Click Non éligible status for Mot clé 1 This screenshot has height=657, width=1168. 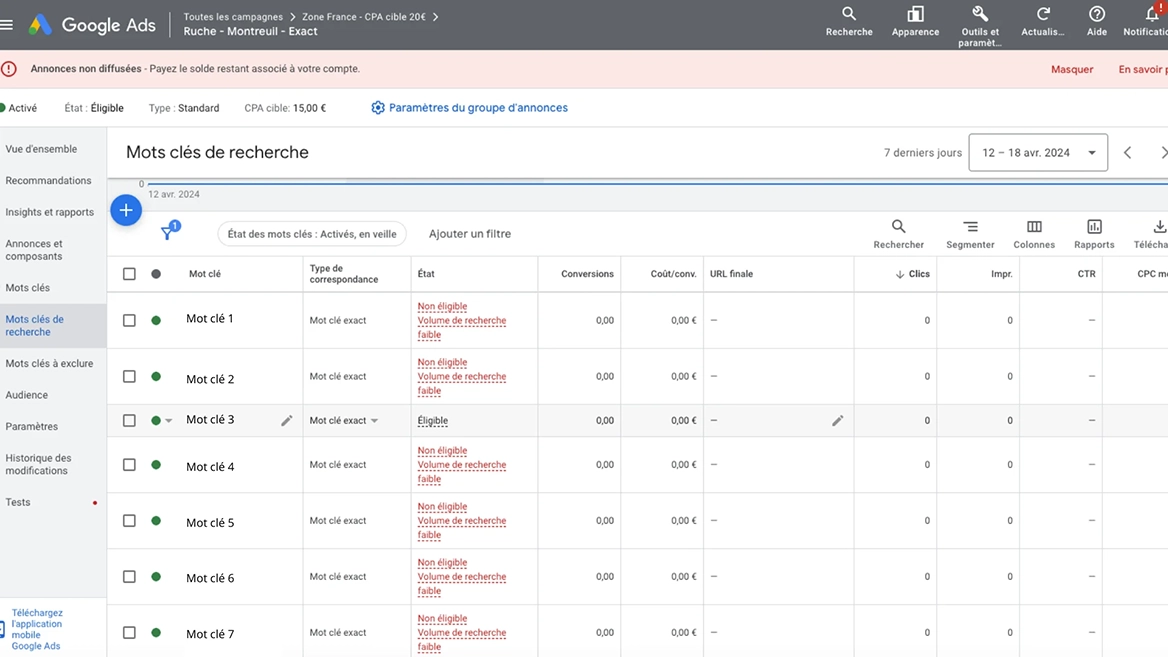442,306
